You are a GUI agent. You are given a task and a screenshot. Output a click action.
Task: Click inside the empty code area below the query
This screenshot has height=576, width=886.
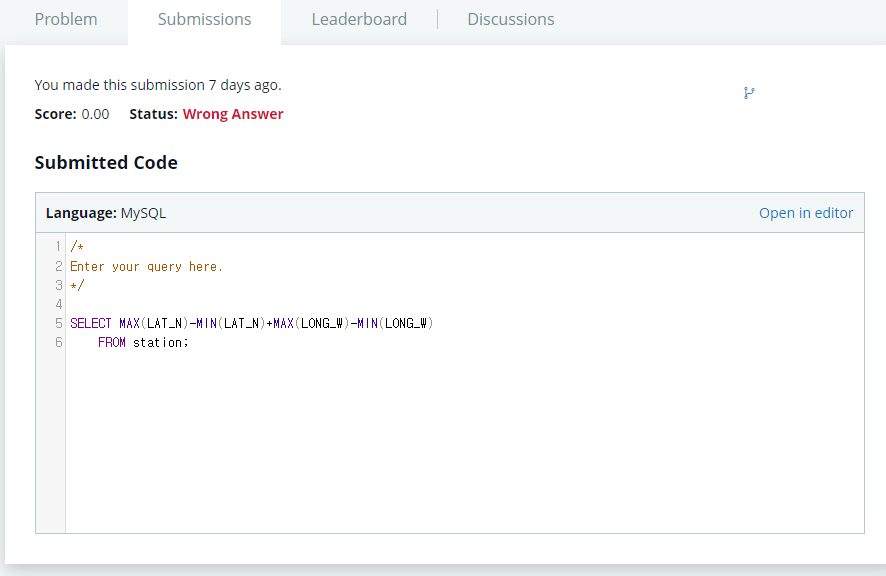coord(463,441)
